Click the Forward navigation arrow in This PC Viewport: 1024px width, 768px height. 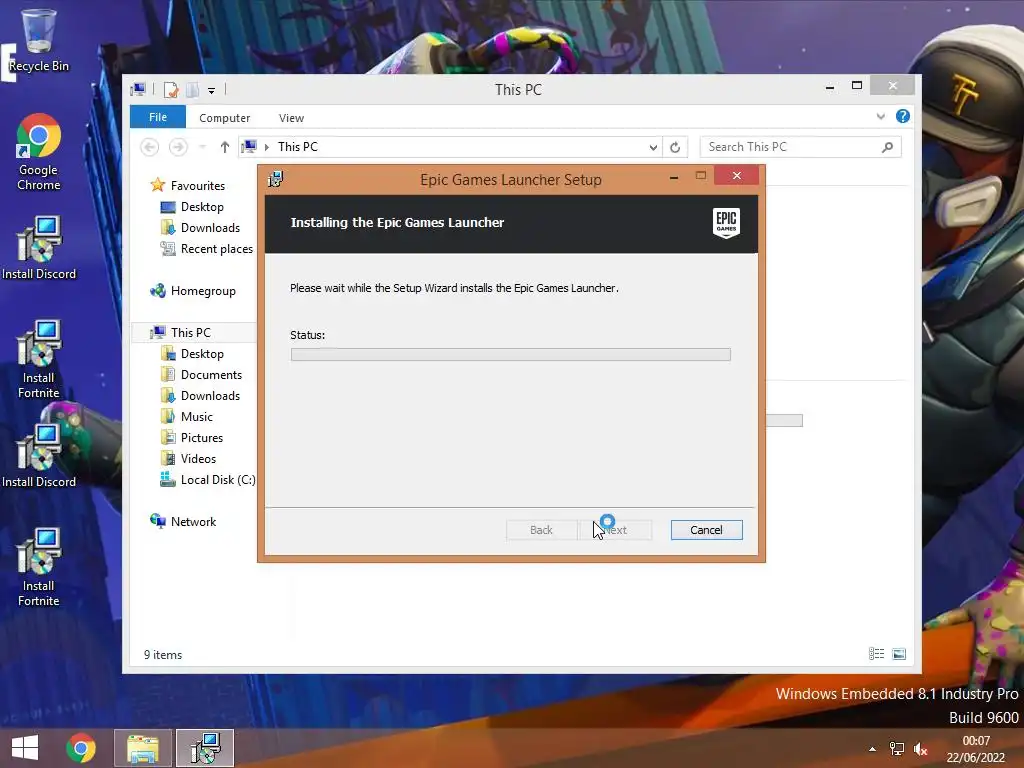point(178,147)
